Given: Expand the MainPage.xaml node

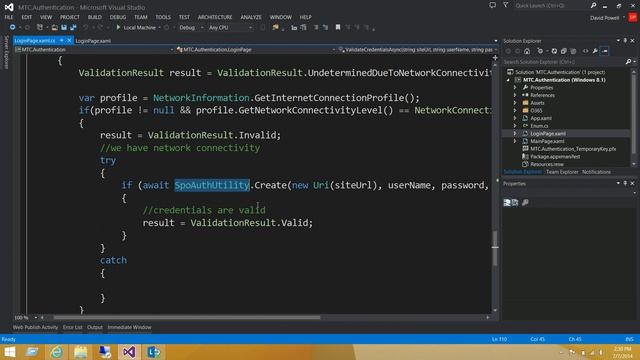Looking at the screenshot, I should tap(515, 141).
